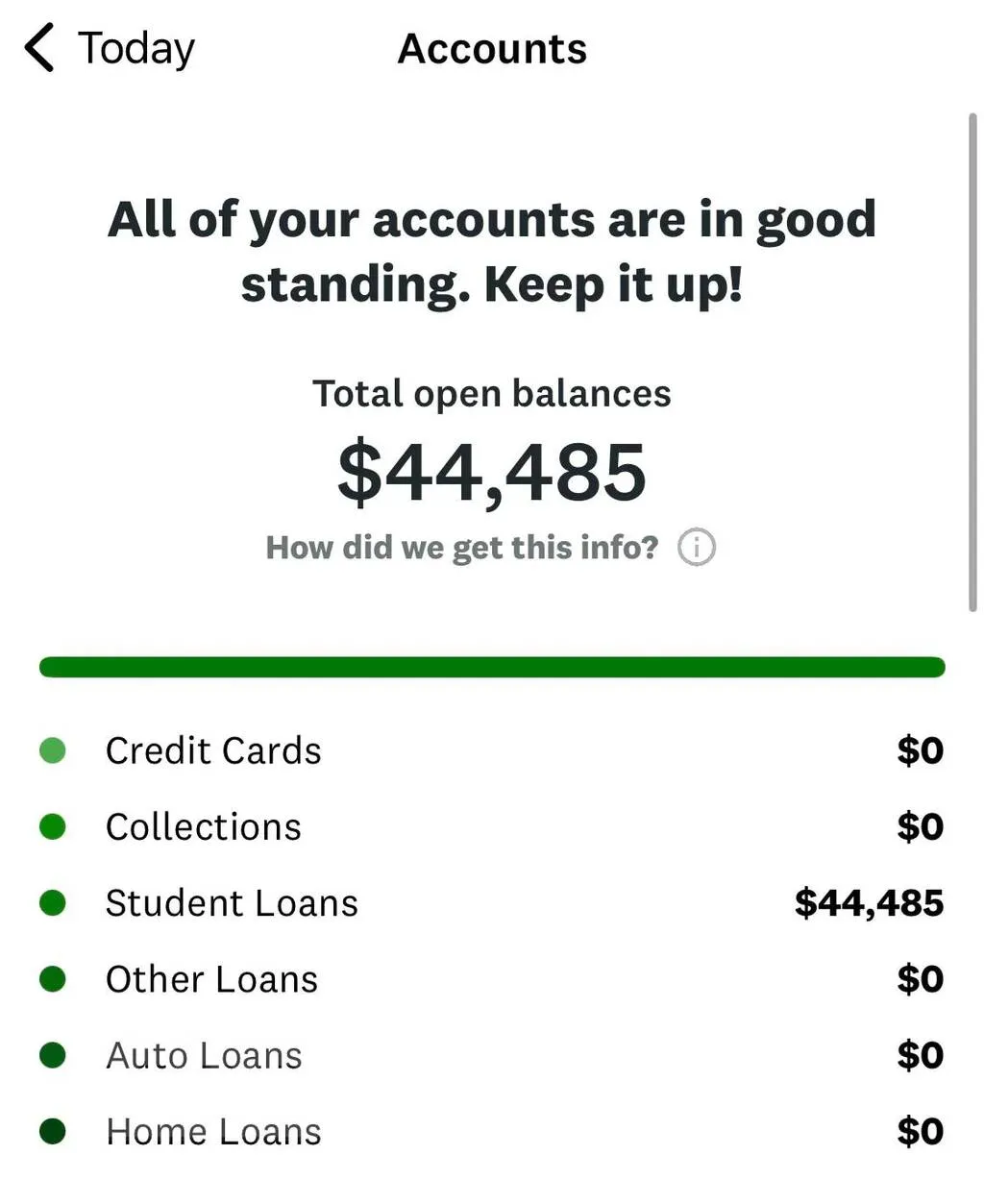Image resolution: width=984 pixels, height=1204 pixels.
Task: Click the vertical scrollbar on the right
Action: (972, 361)
